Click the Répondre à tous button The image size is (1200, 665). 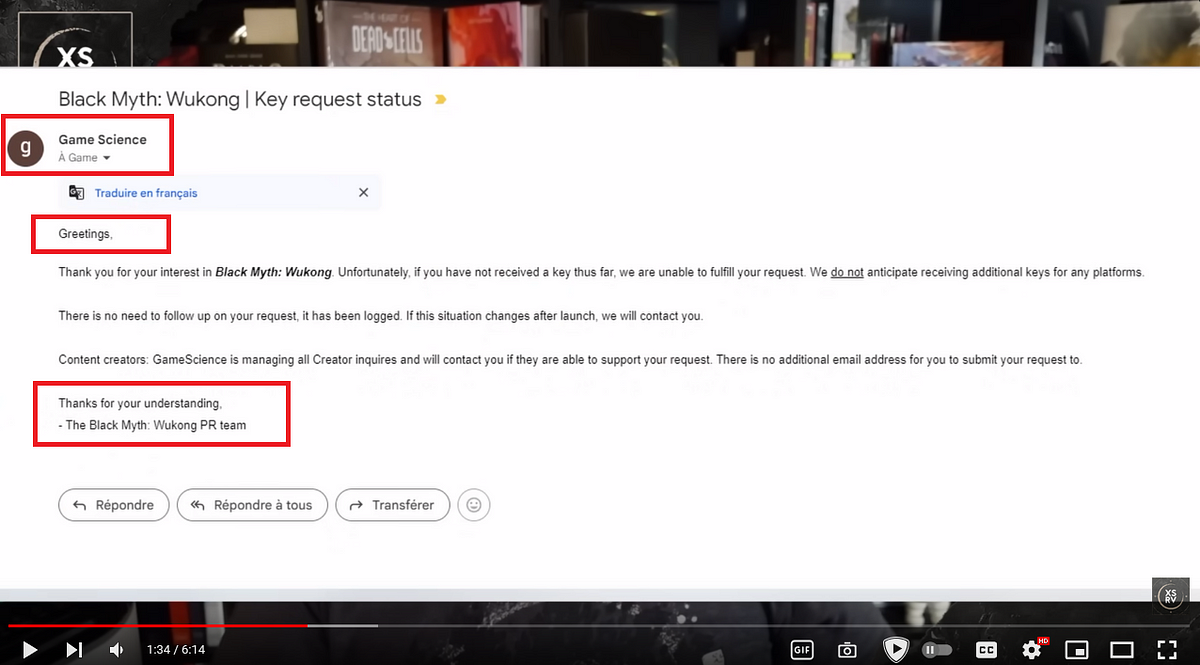[x=252, y=505]
